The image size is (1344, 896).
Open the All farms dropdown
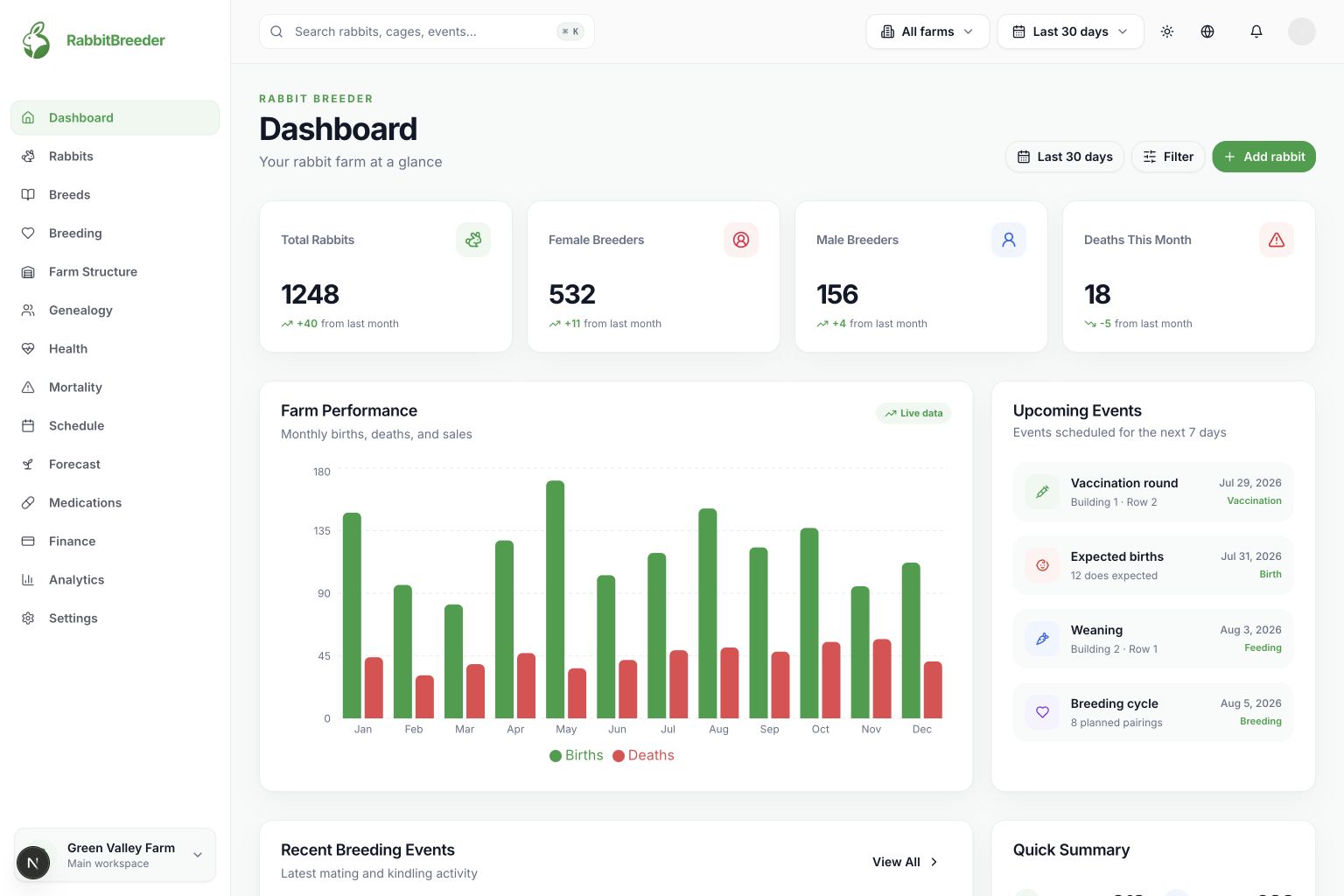tap(927, 31)
